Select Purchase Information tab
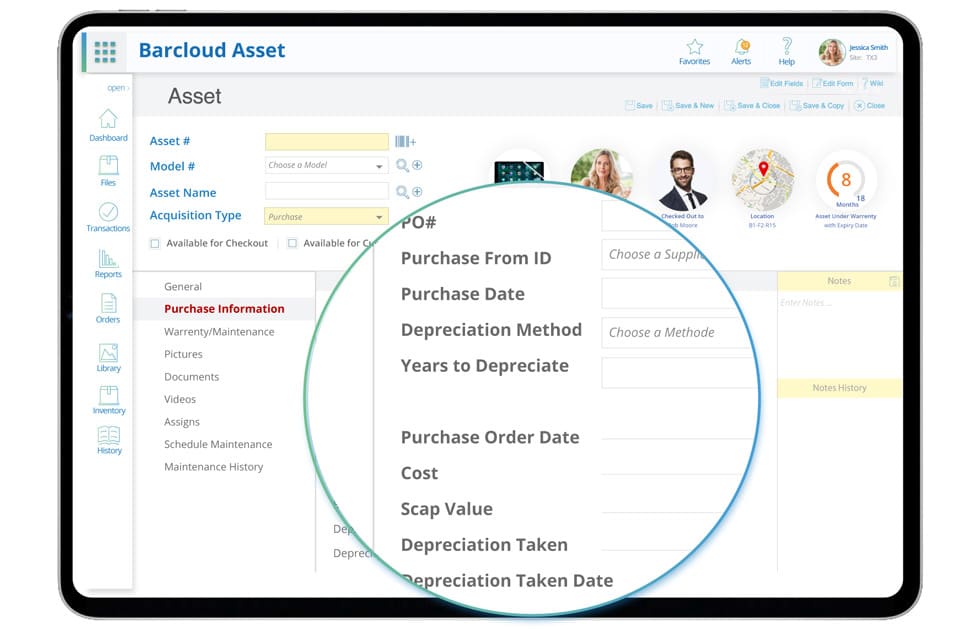This screenshot has width=977, height=629. click(224, 309)
